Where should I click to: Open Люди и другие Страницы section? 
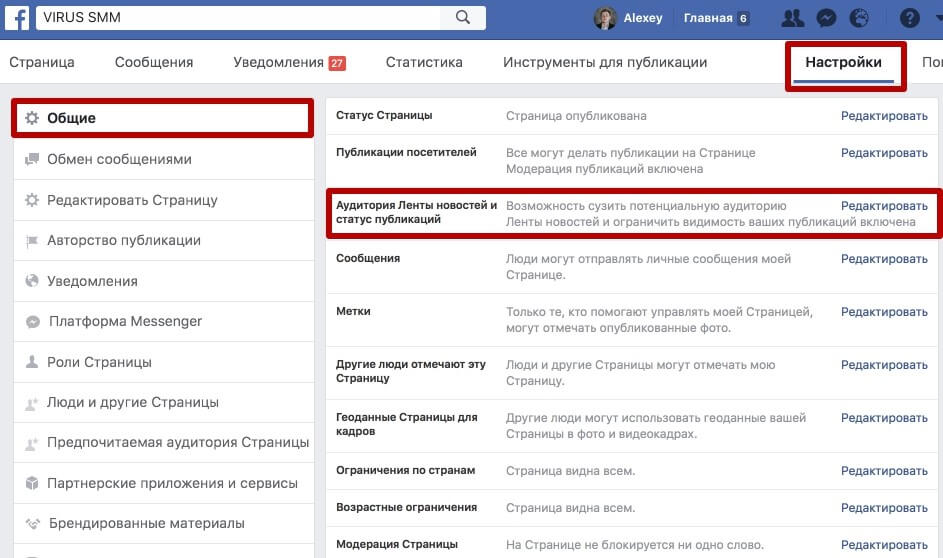pyautogui.click(x=164, y=402)
